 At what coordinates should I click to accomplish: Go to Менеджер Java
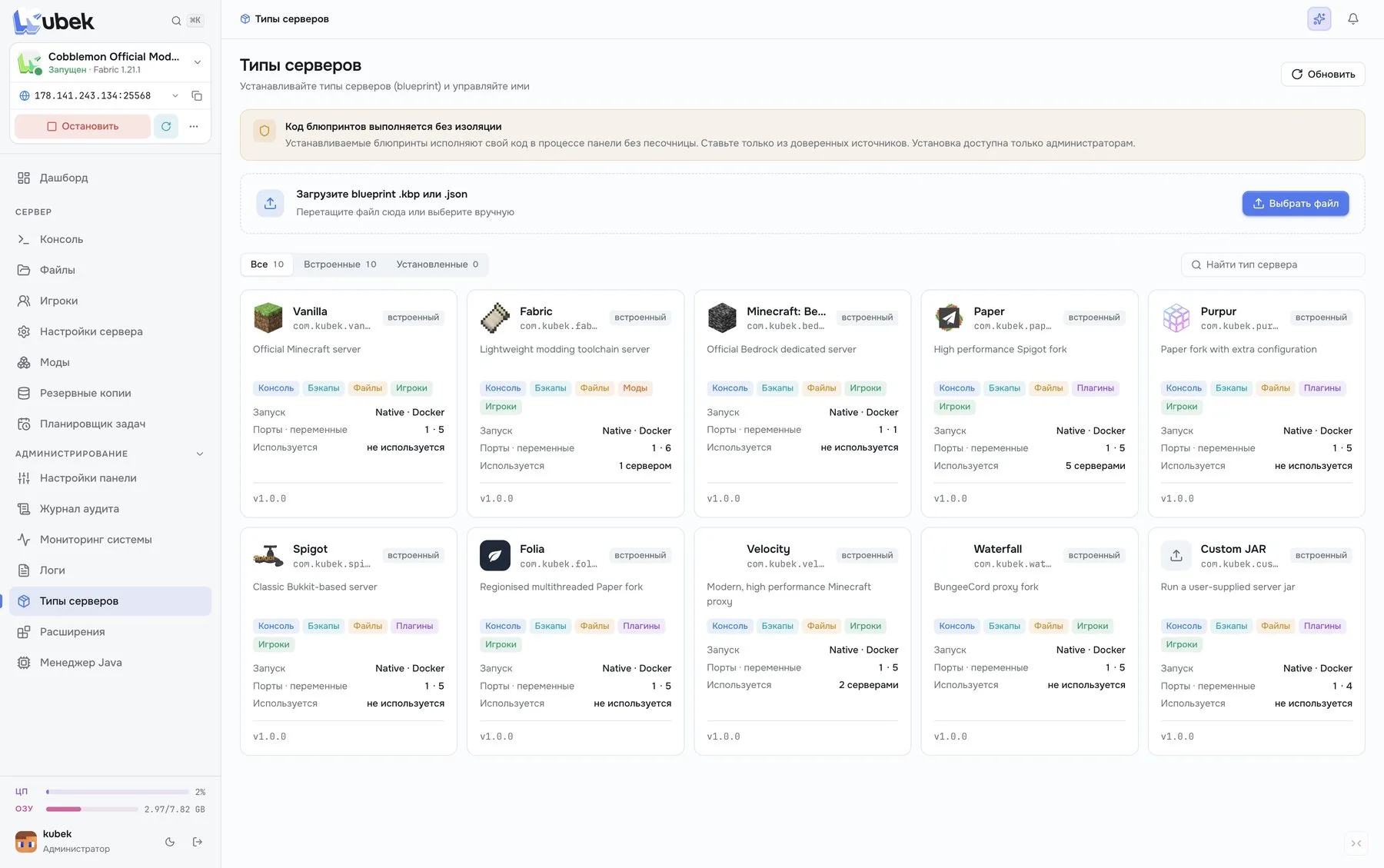[x=110, y=663]
